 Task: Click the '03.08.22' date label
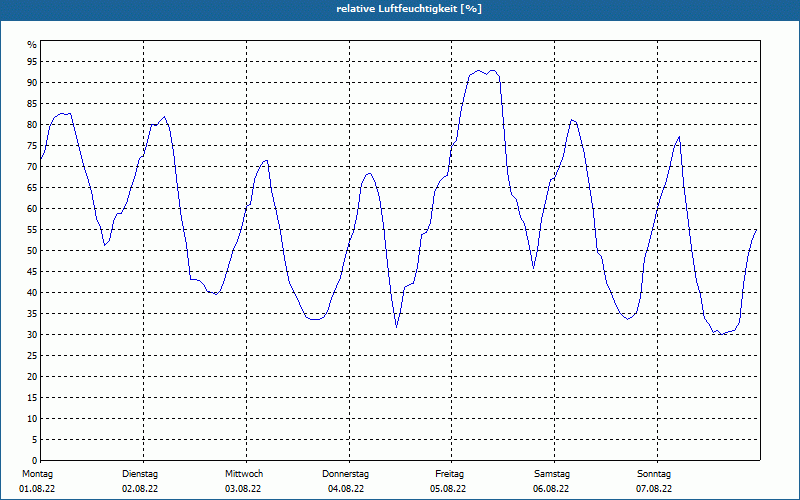(x=243, y=489)
